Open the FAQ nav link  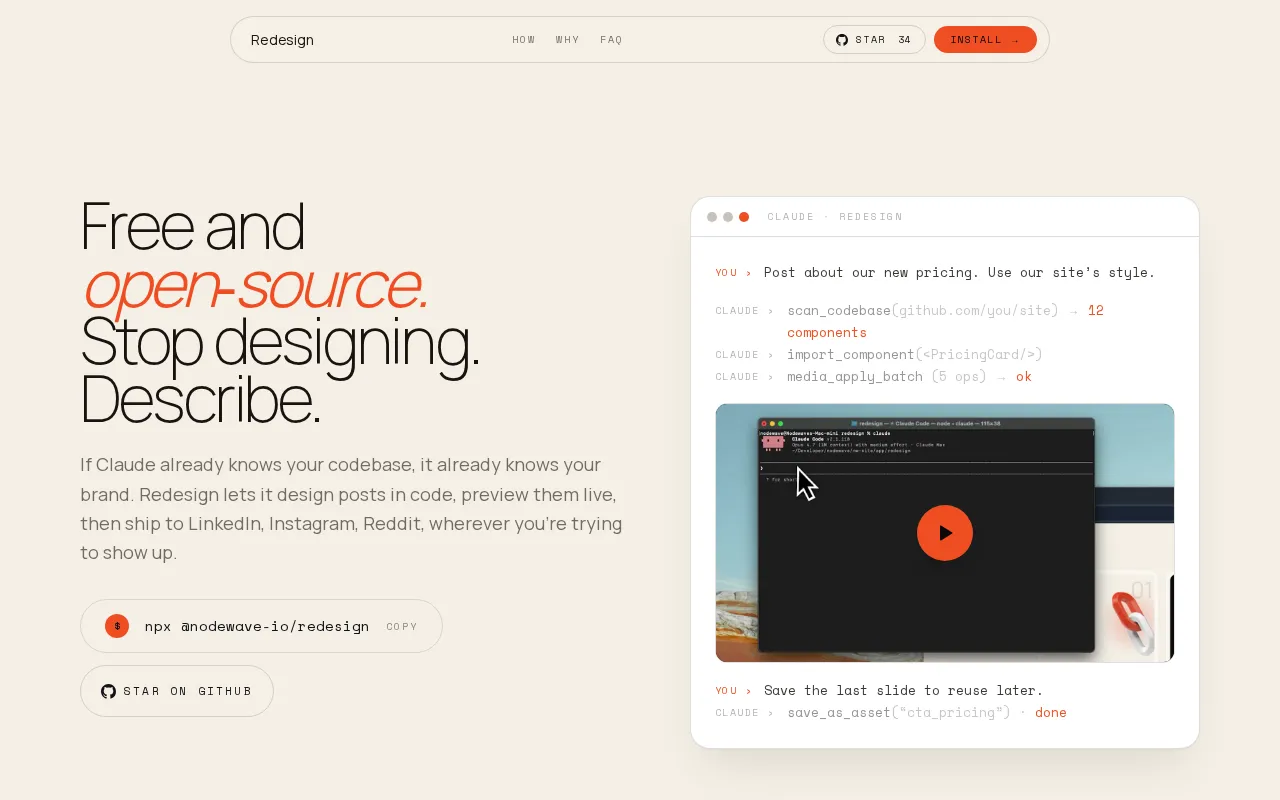612,40
